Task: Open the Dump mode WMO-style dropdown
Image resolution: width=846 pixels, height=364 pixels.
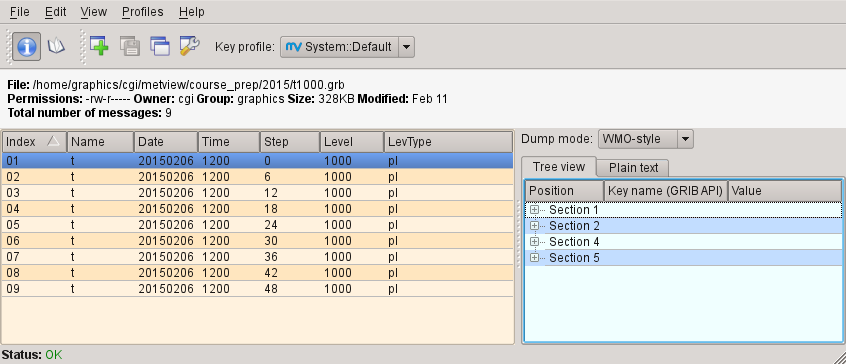Action: pyautogui.click(x=645, y=139)
